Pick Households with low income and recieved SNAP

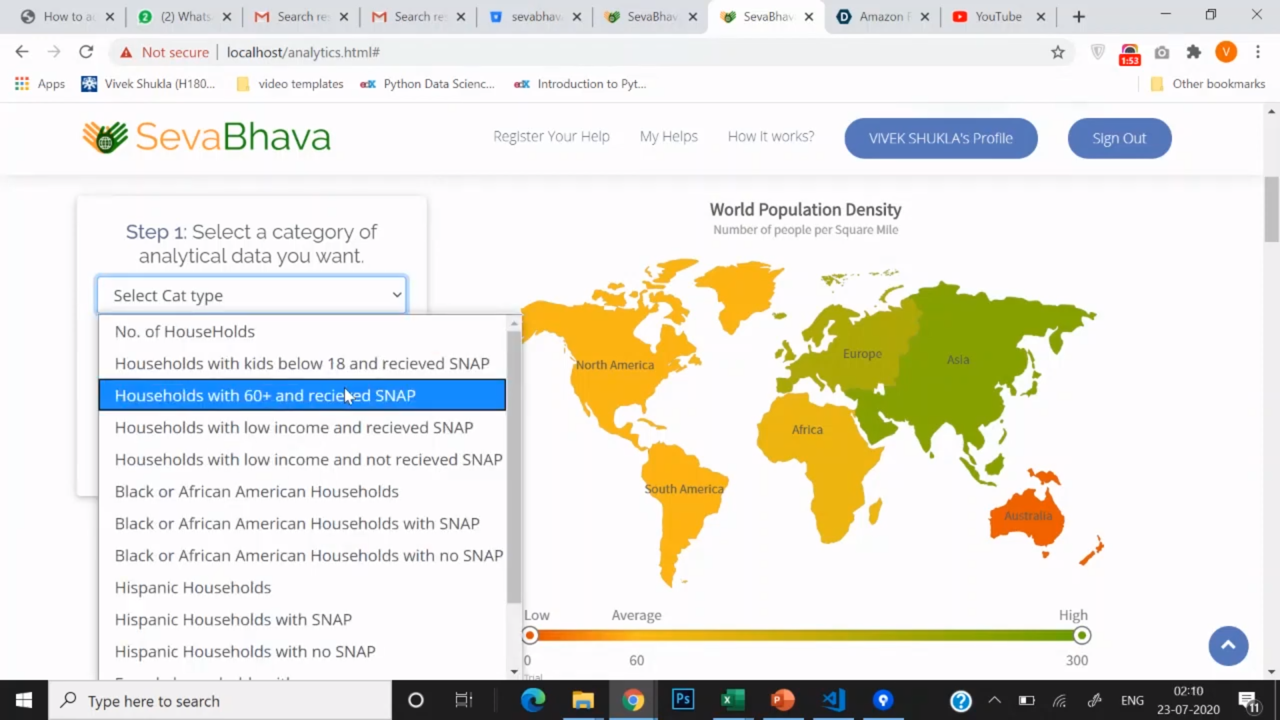[302, 427]
